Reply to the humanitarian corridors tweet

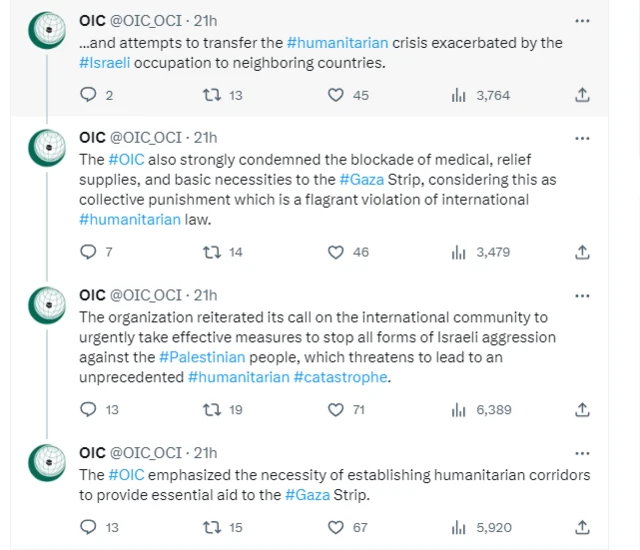pyautogui.click(x=88, y=527)
